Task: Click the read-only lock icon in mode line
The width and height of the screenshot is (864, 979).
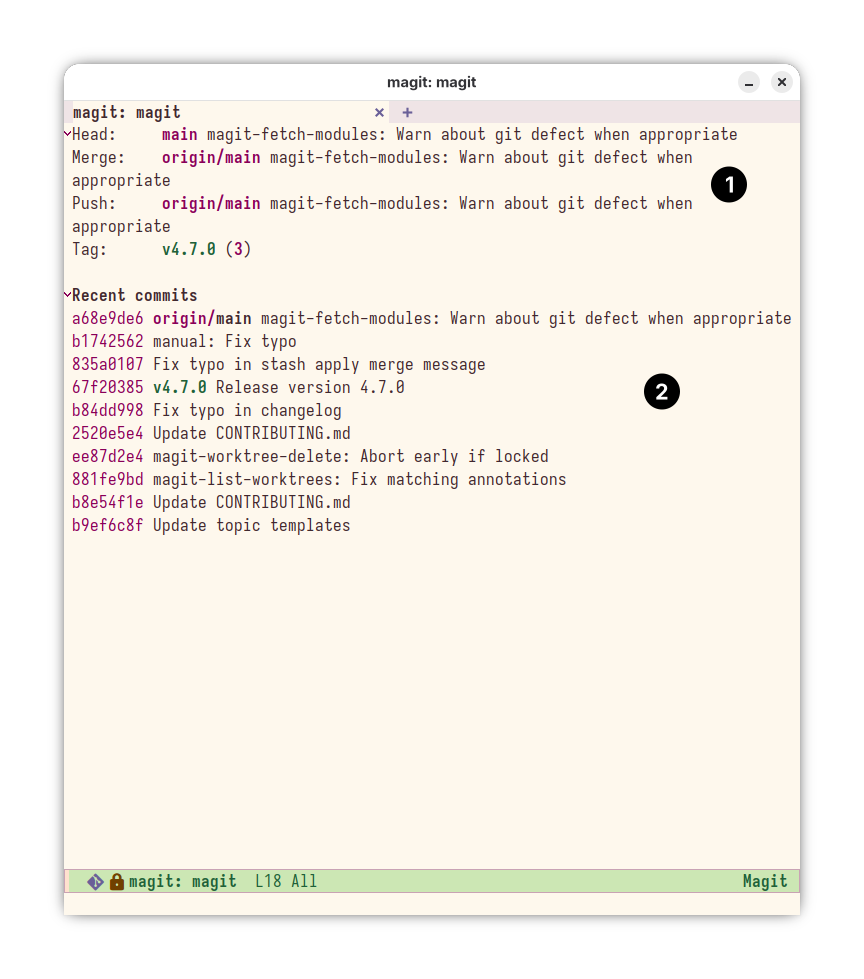Action: pos(117,882)
